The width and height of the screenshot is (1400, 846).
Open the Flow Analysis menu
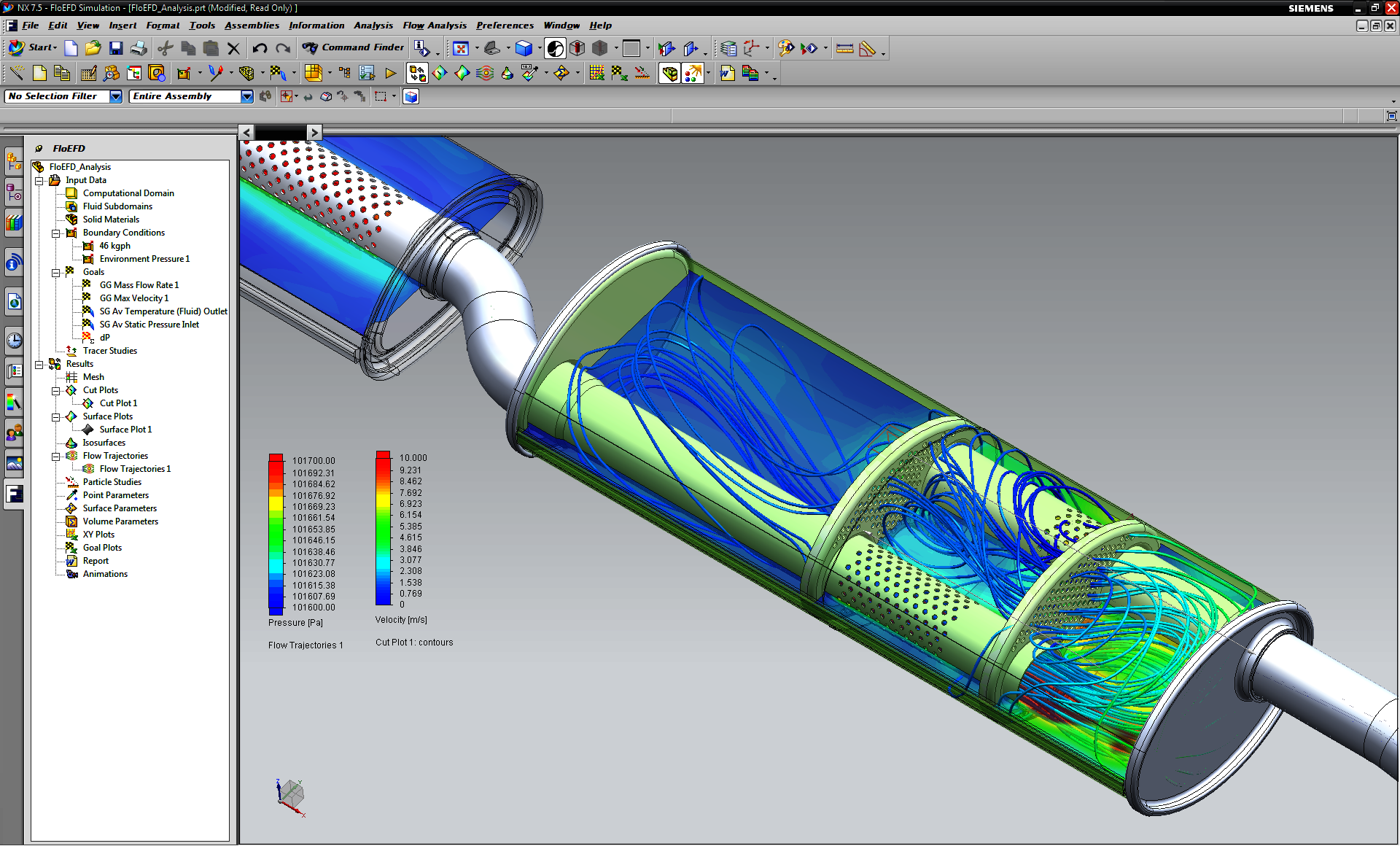(435, 26)
